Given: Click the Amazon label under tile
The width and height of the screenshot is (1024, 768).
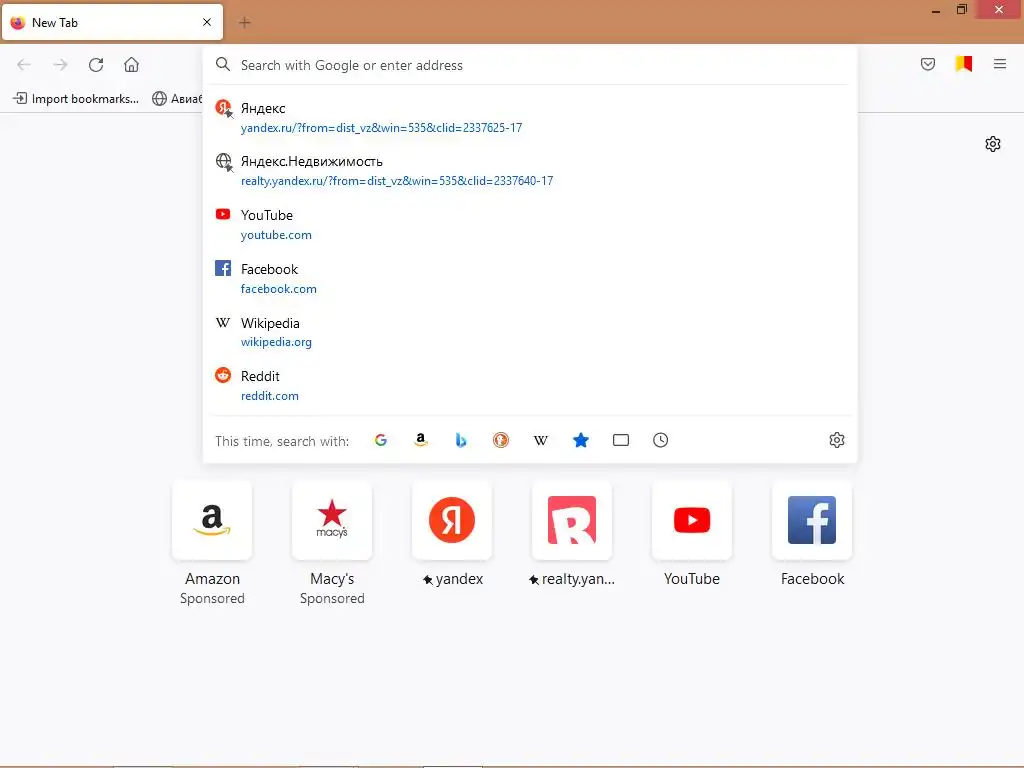Looking at the screenshot, I should point(212,579).
